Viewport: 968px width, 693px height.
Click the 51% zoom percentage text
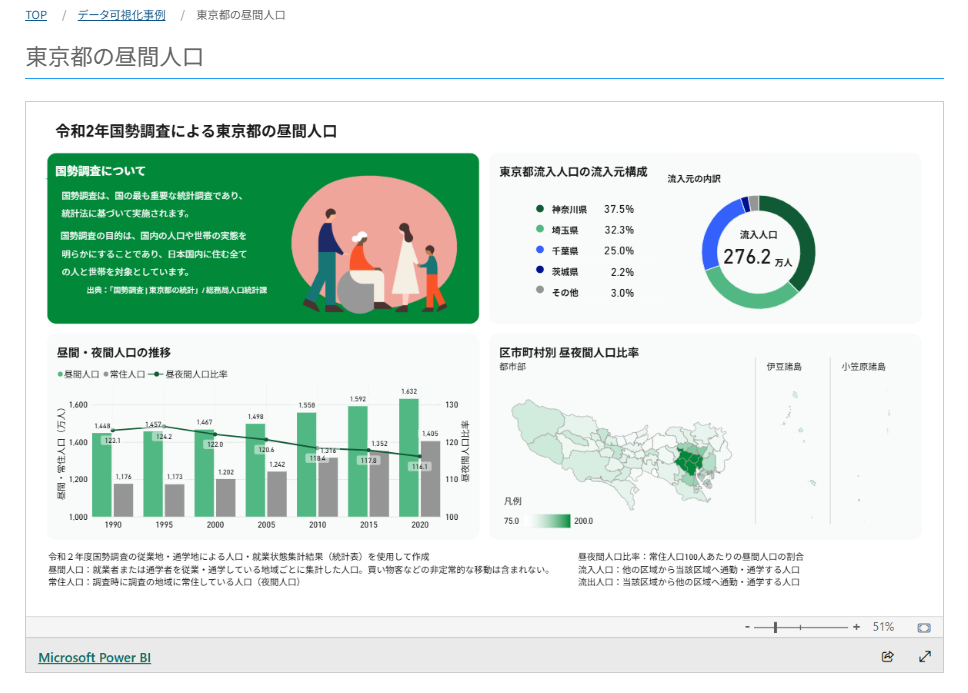point(883,627)
